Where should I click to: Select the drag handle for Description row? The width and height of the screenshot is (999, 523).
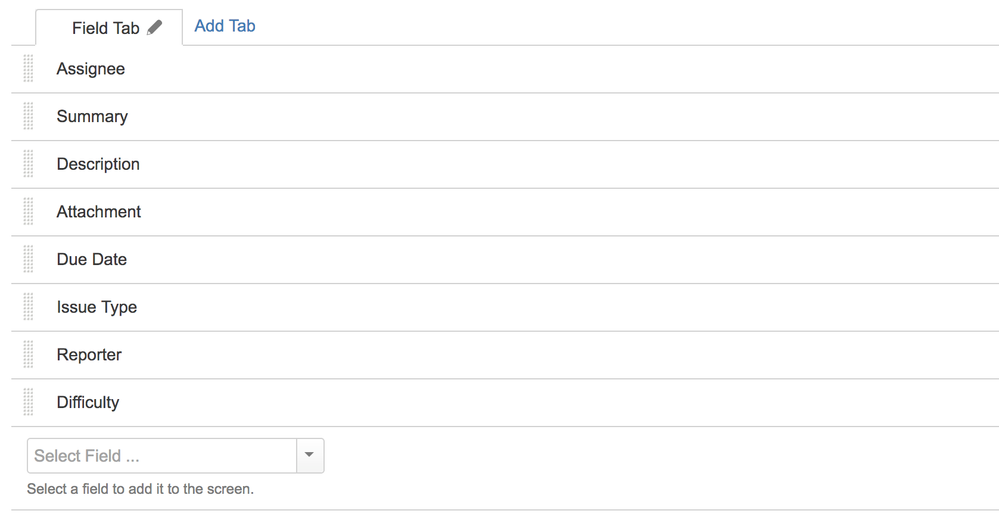[28, 164]
